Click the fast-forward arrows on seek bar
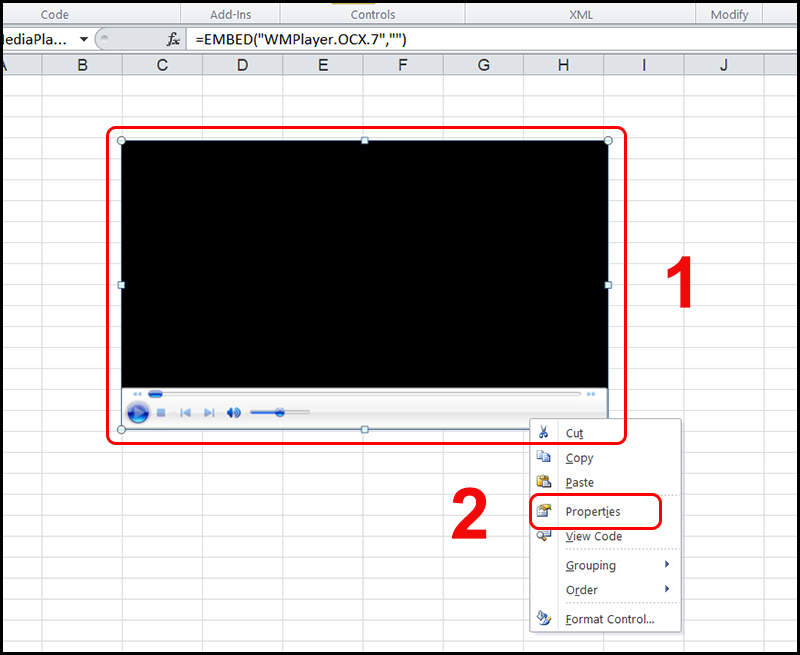800x655 pixels. 591,394
